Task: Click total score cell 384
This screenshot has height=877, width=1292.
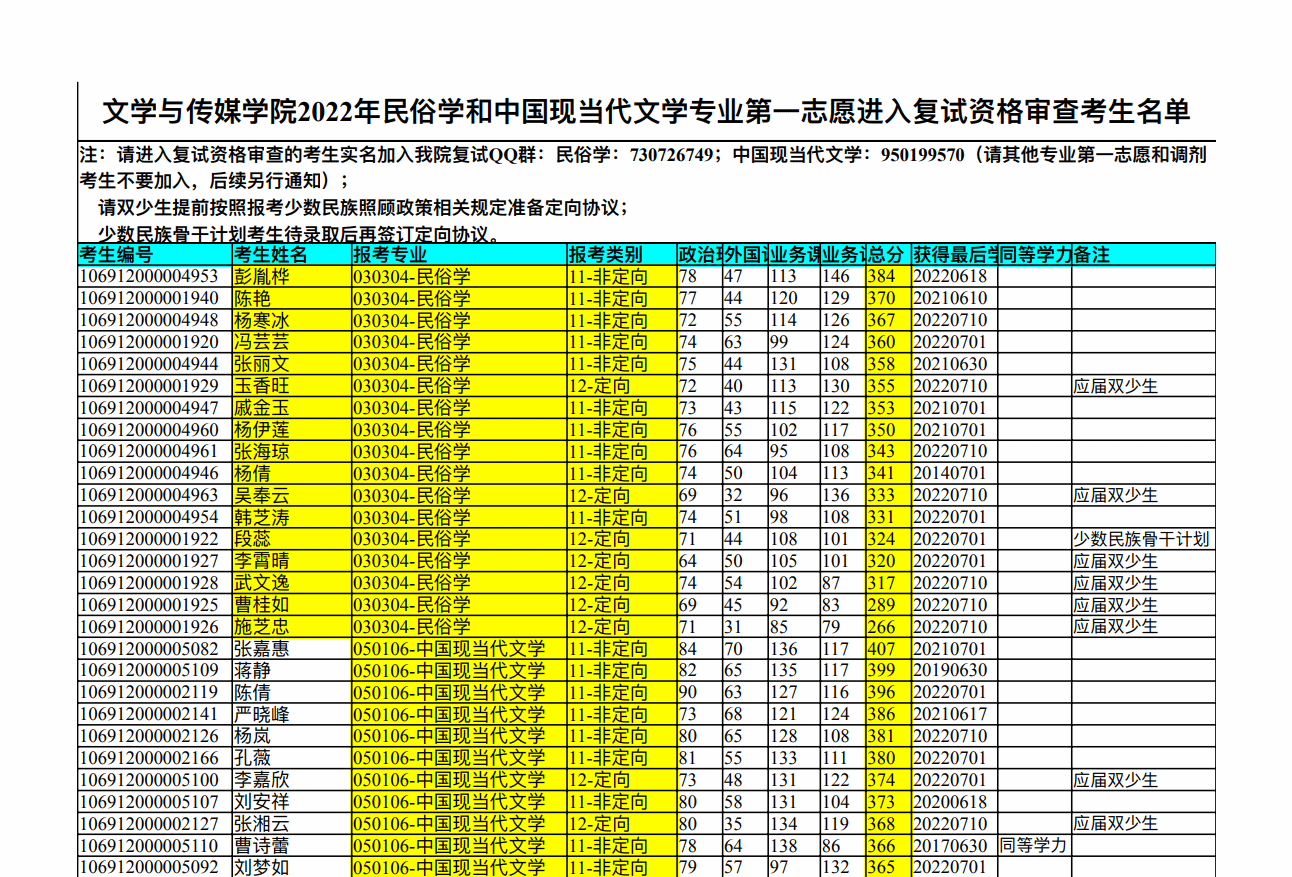Action: (x=888, y=276)
